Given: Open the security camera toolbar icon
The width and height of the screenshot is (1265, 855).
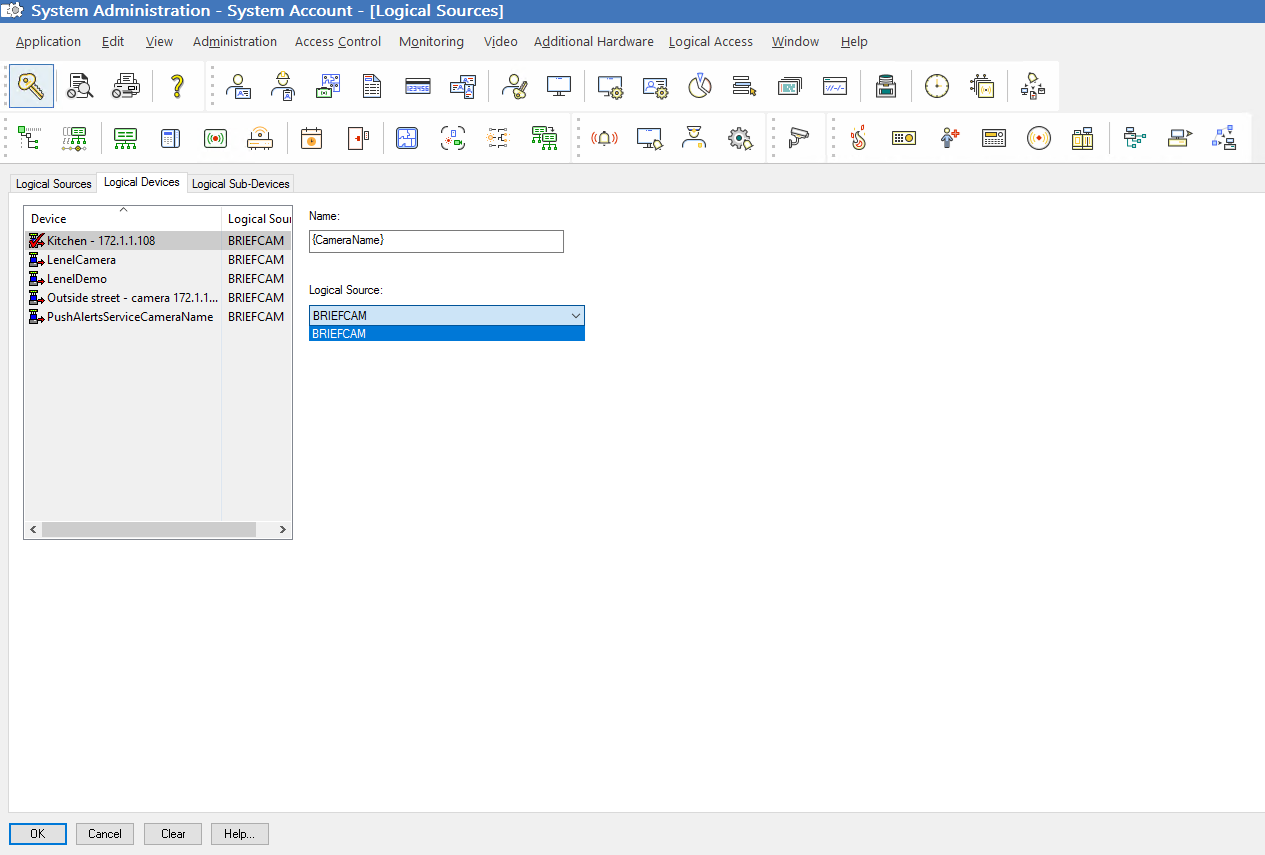Looking at the screenshot, I should pyautogui.click(x=798, y=138).
